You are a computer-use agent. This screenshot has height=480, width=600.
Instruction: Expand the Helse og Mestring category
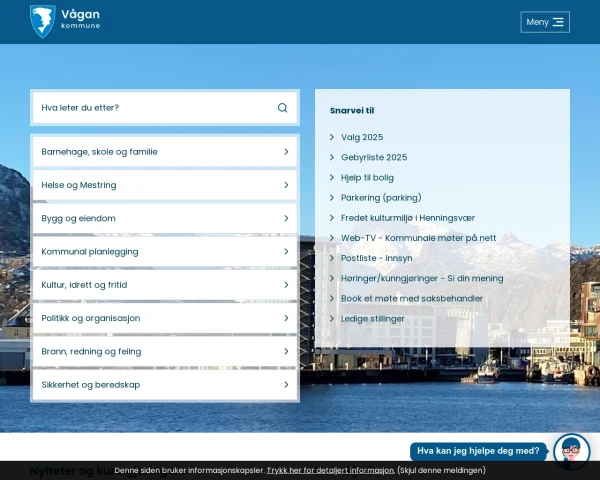pos(164,185)
